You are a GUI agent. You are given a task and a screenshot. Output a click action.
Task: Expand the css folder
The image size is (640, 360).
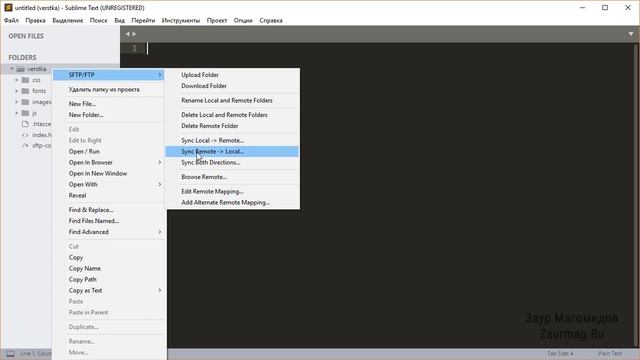(17, 80)
